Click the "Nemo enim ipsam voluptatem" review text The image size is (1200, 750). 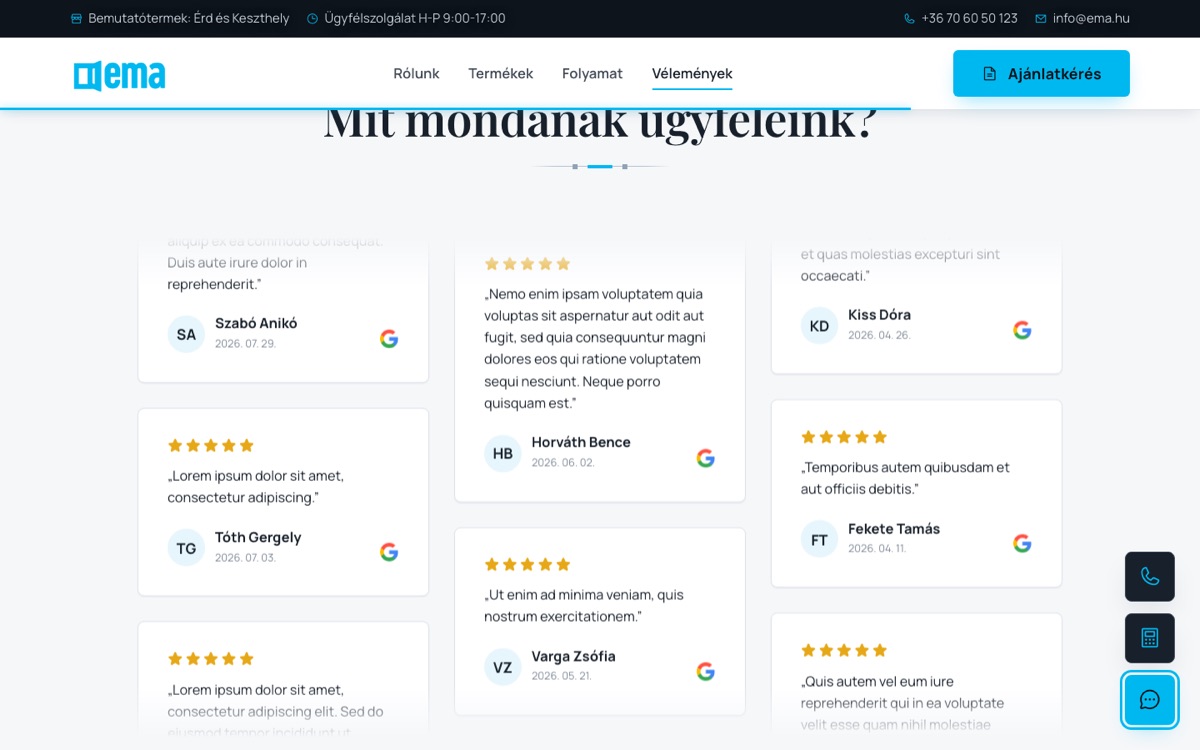(595, 348)
